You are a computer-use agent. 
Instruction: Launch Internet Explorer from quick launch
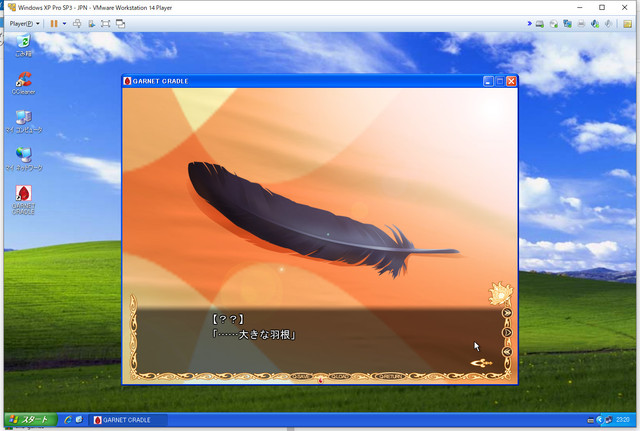tap(68, 420)
